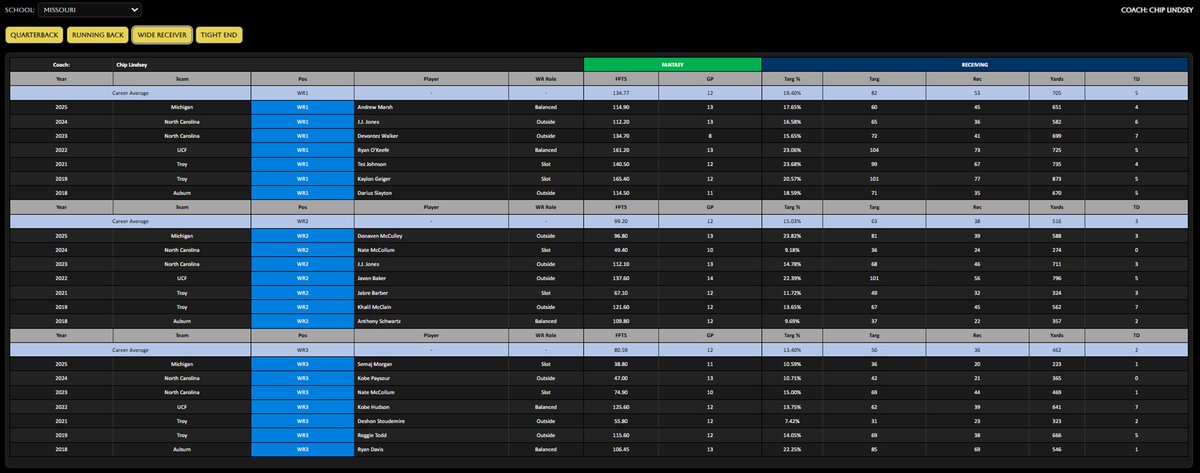Click Javon Baker's FPTS value 137.60
This screenshot has height=473, width=1200.
pyautogui.click(x=620, y=280)
